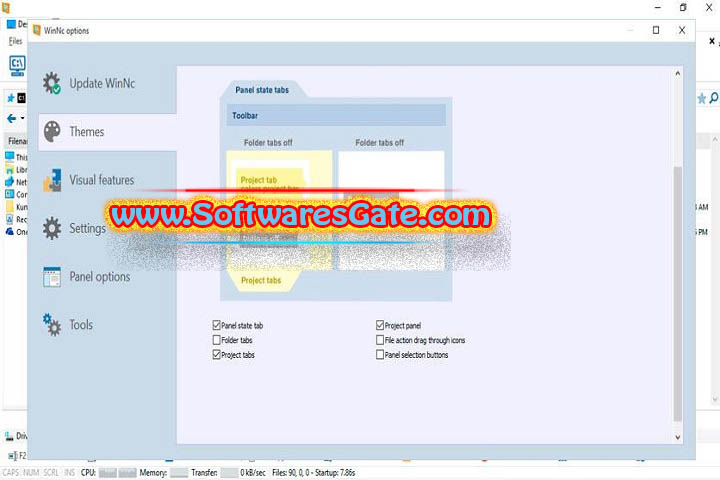Open the Update WinNc section
Screen dimensions: 720x480
point(102,84)
